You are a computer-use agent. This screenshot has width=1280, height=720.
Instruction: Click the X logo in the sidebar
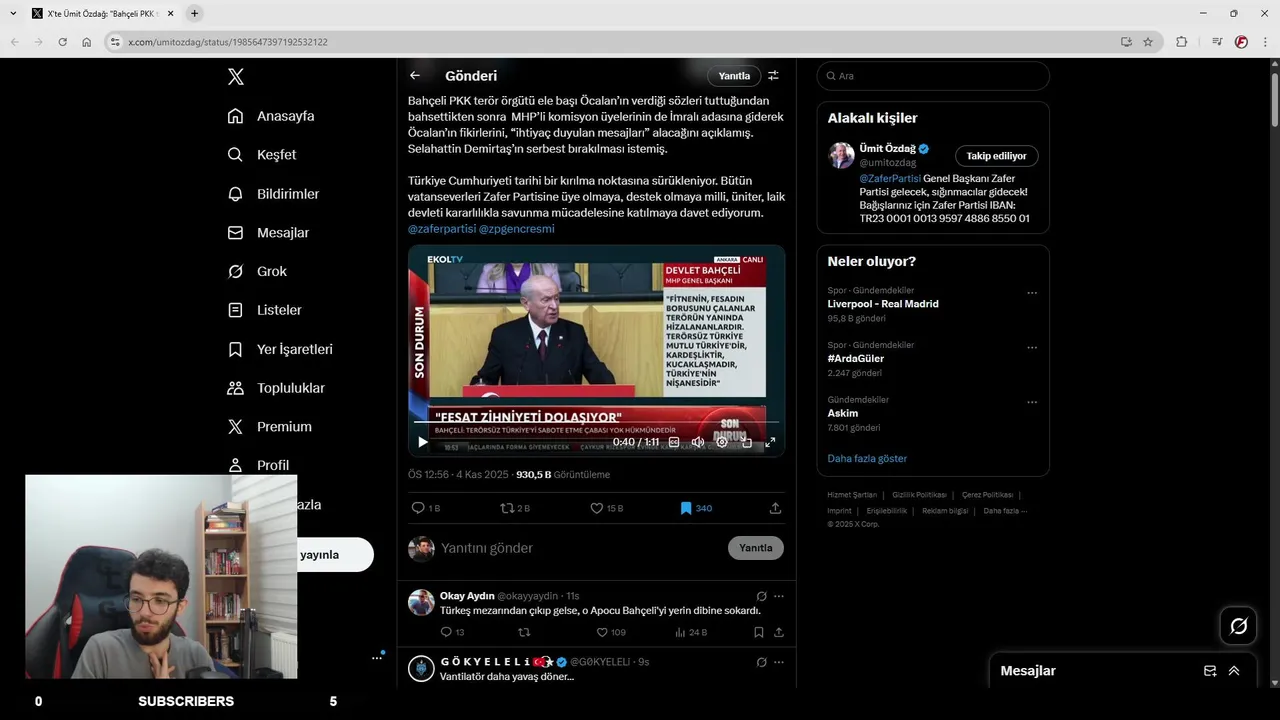tap(235, 77)
